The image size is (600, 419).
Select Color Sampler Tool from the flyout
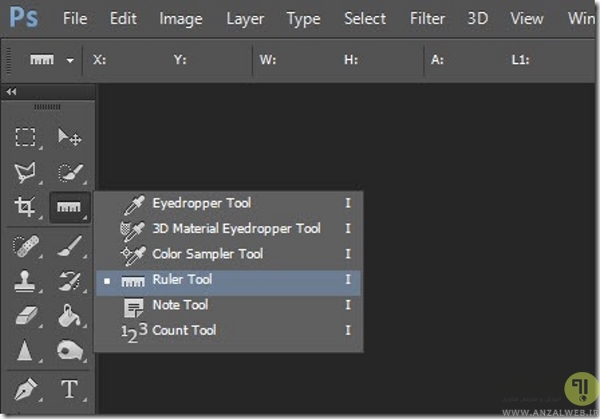[x=207, y=254]
